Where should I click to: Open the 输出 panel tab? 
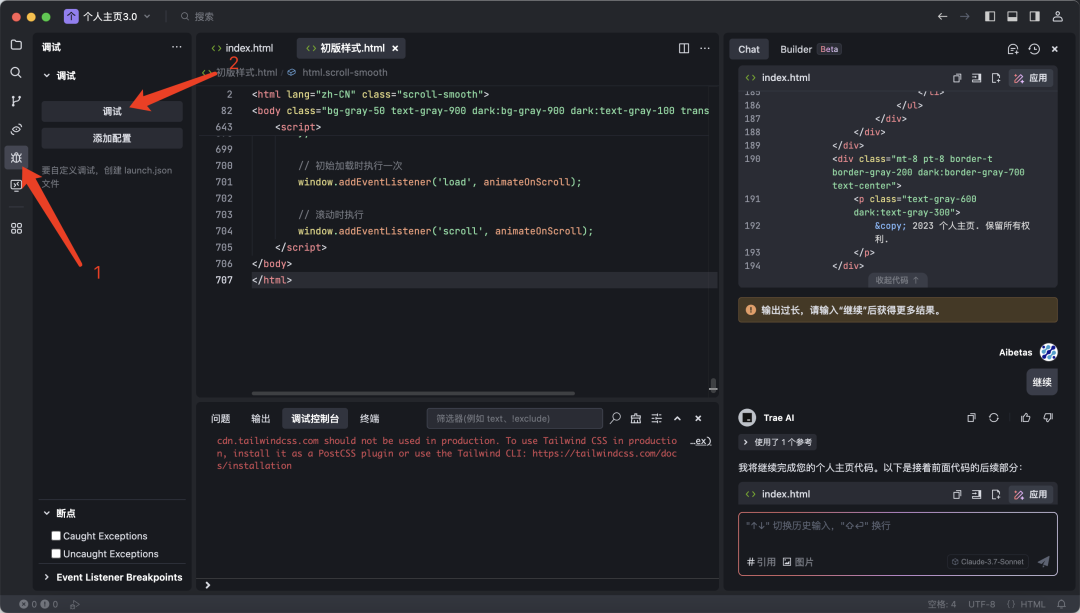pos(260,419)
